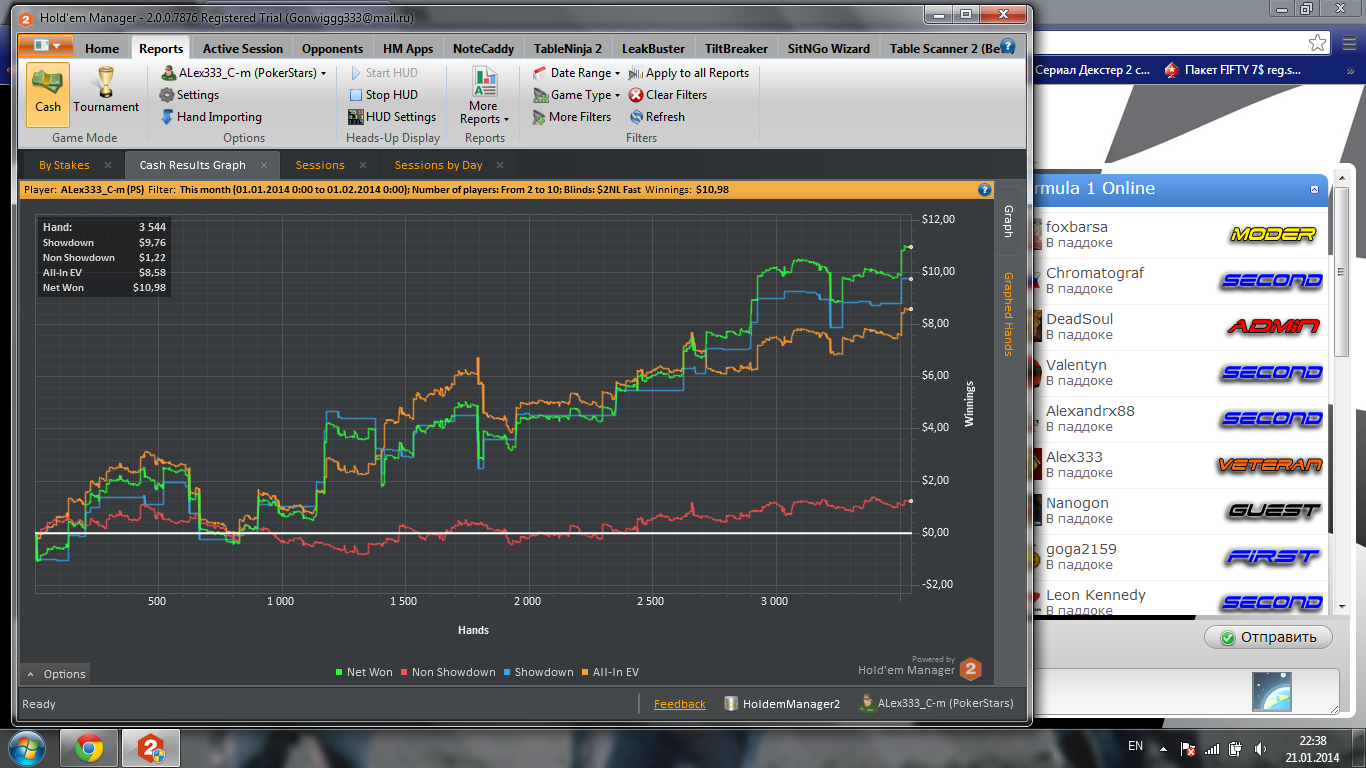Open TiltBreaker tab

736,48
